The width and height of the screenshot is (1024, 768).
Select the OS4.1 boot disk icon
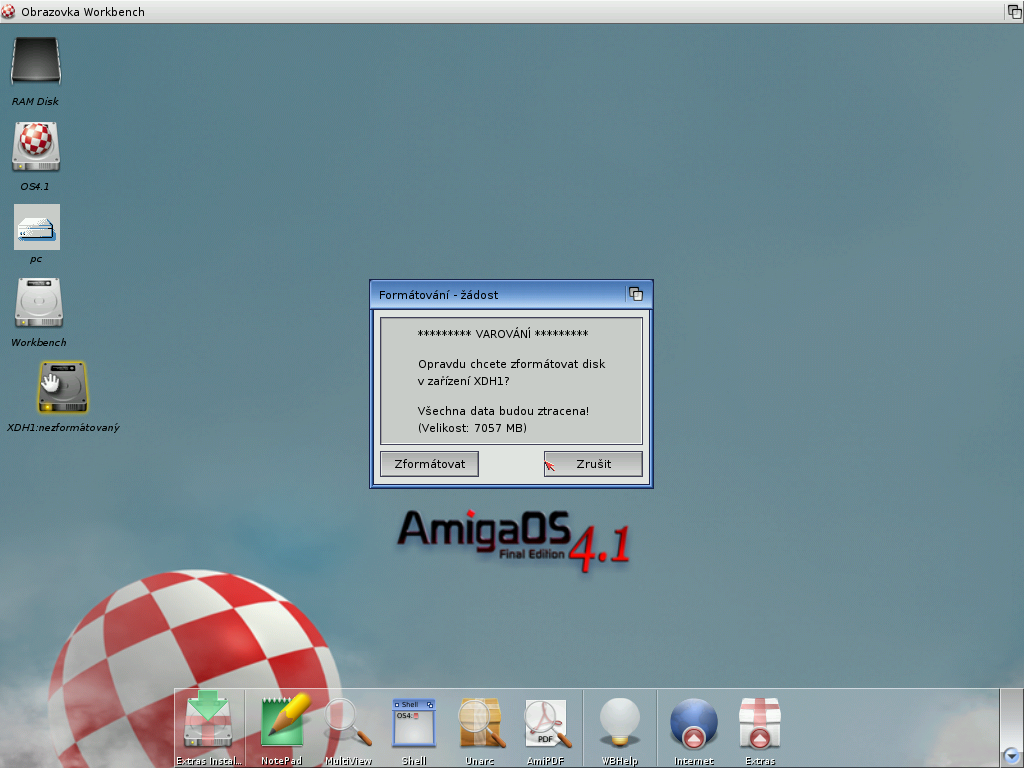click(37, 146)
